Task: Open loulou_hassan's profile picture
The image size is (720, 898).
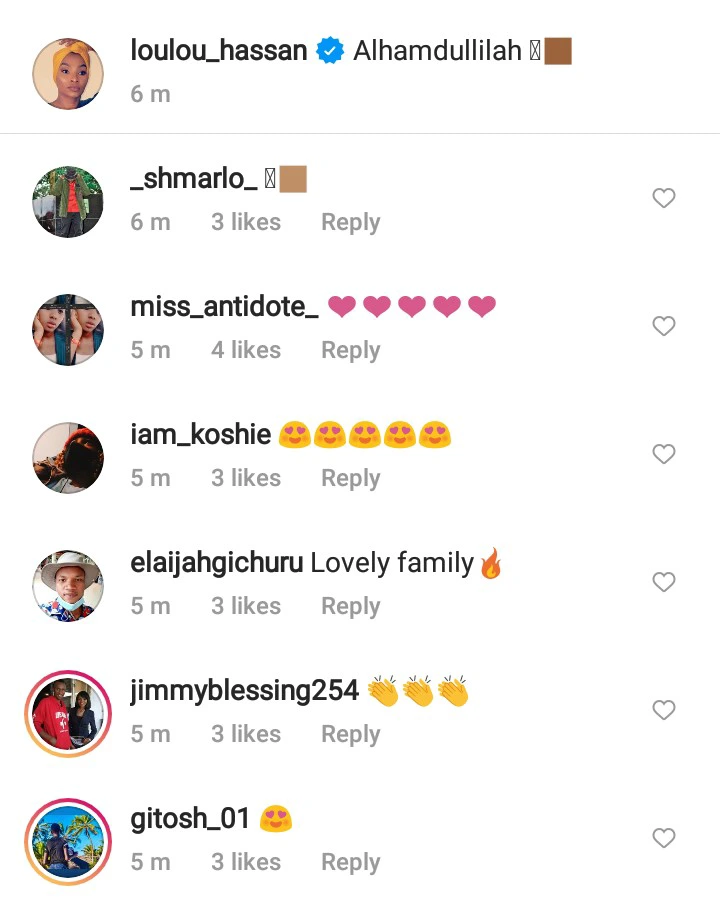Action: pyautogui.click(x=68, y=74)
